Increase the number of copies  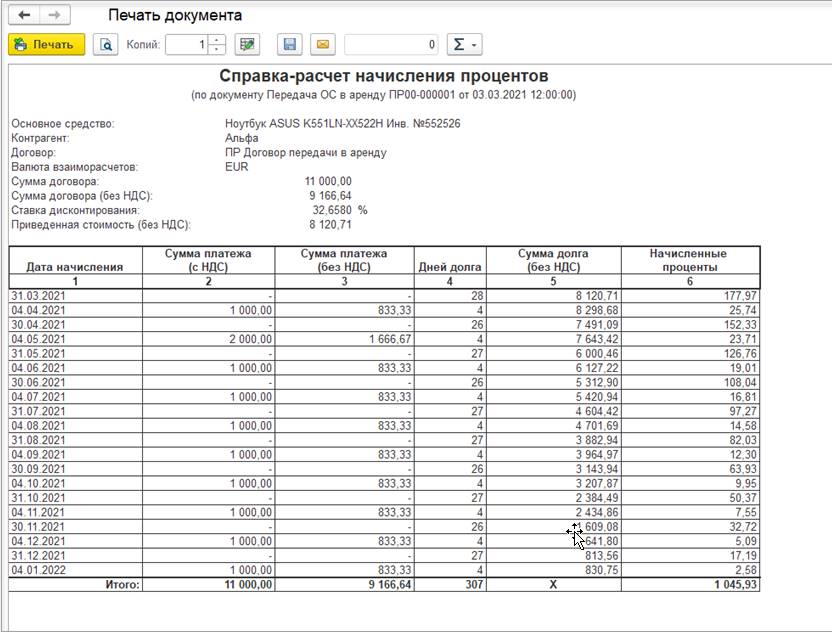216,40
